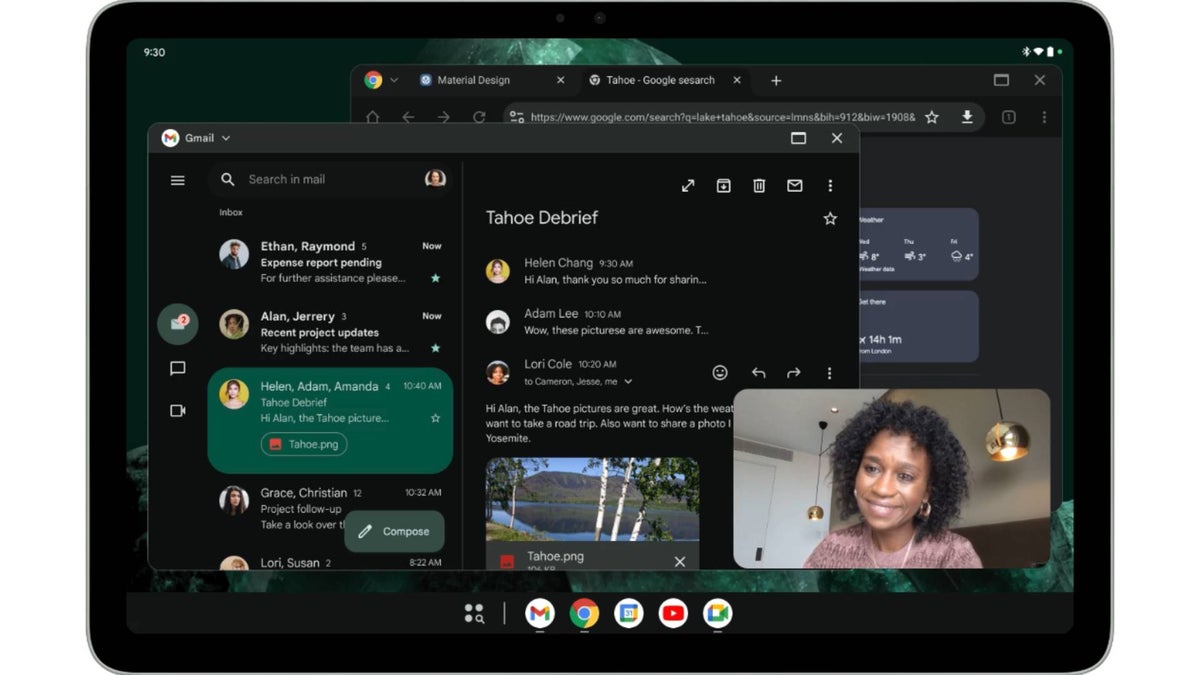
Task: Click Chrome forward arrow
Action: point(443,117)
